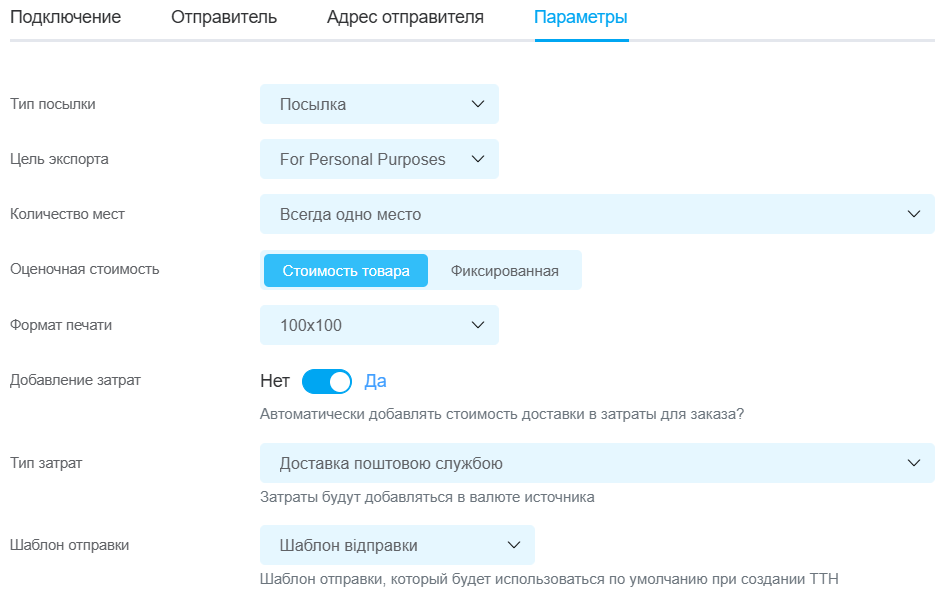
Task: Click chevron icon in 100x100 dropdown
Action: tap(478, 325)
